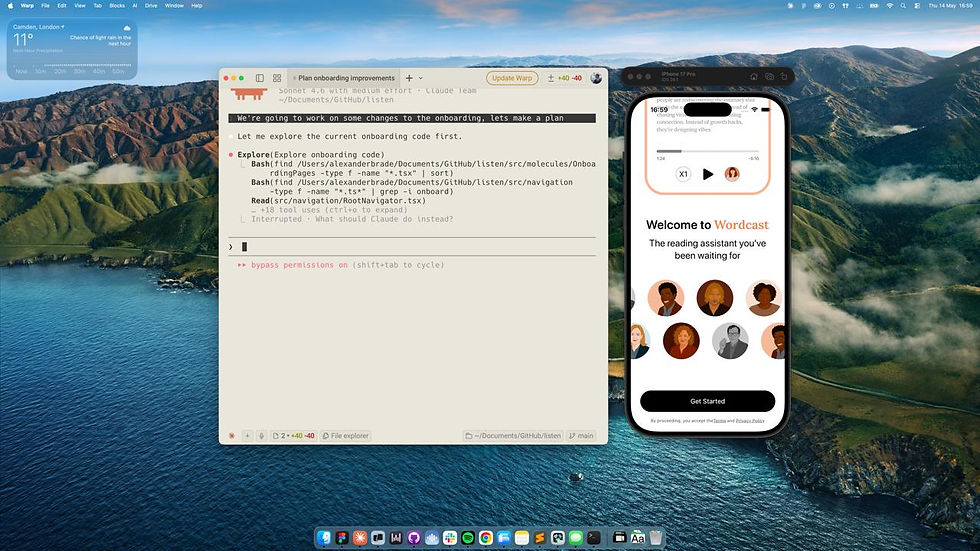Open Slack from the dock
This screenshot has width=980, height=551.
coord(450,537)
